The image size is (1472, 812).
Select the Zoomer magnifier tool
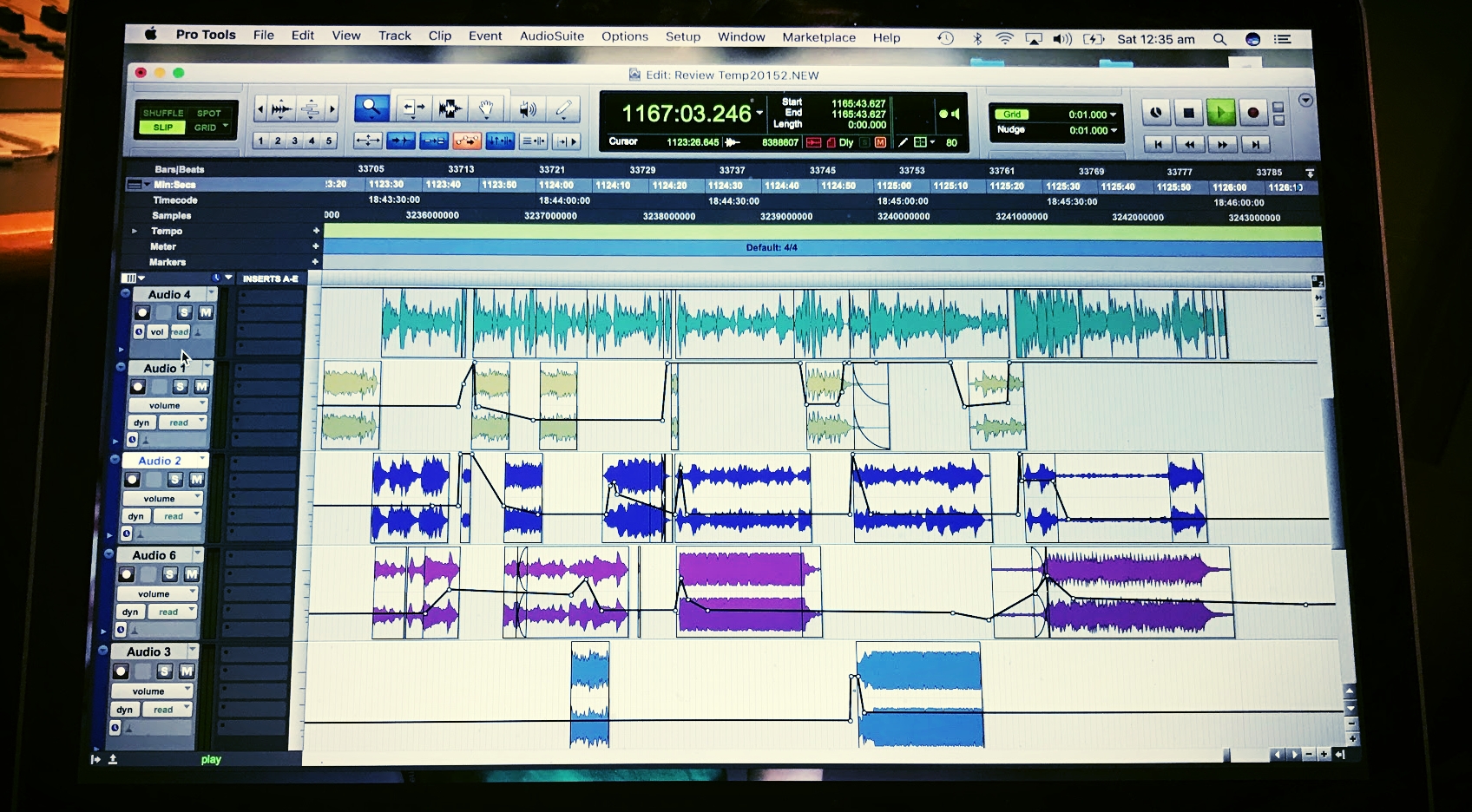pos(371,108)
